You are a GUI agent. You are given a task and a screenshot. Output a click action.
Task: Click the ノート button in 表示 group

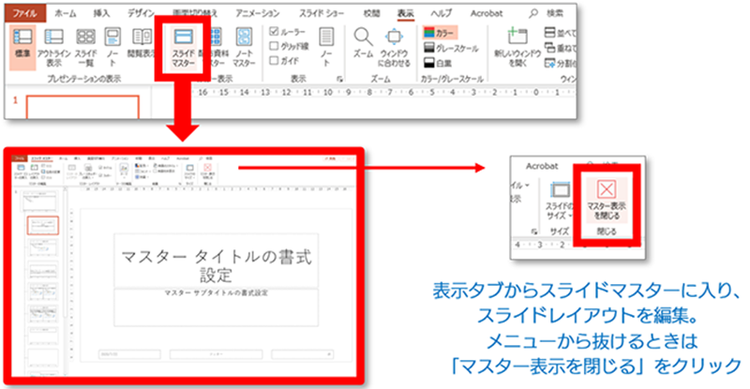point(327,47)
